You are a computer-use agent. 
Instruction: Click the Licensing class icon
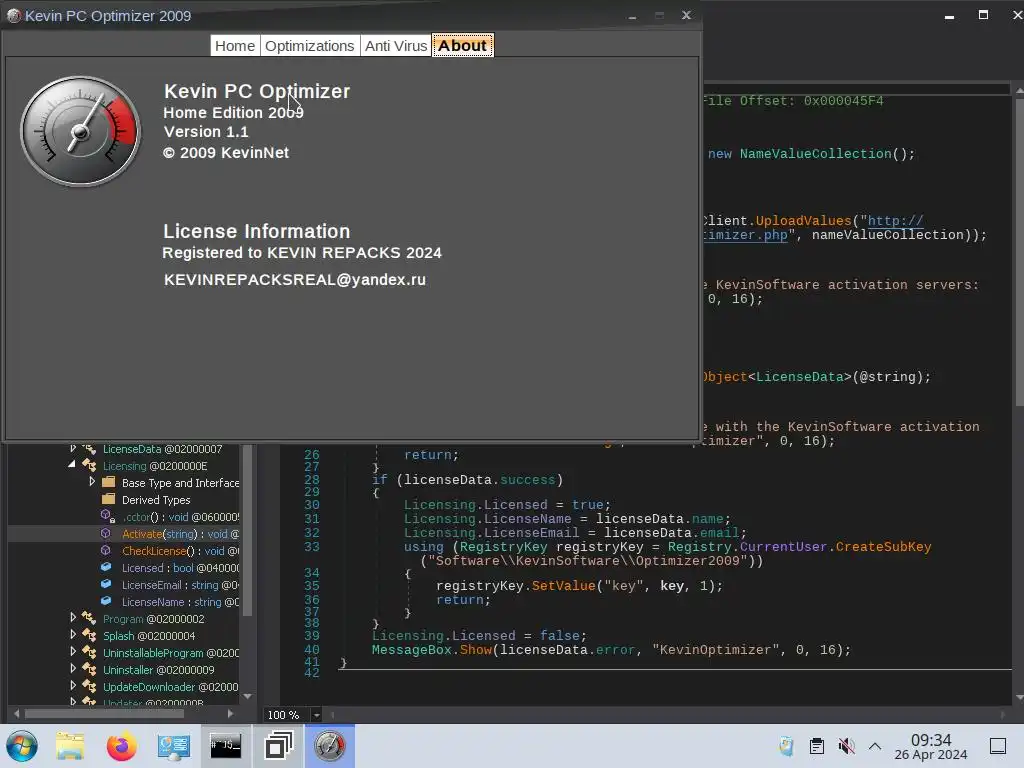[x=89, y=466]
